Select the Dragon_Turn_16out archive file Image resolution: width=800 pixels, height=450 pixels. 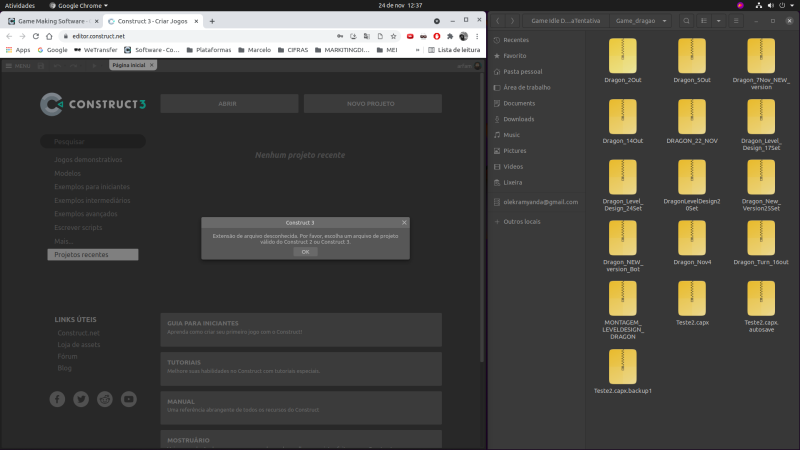[761, 243]
